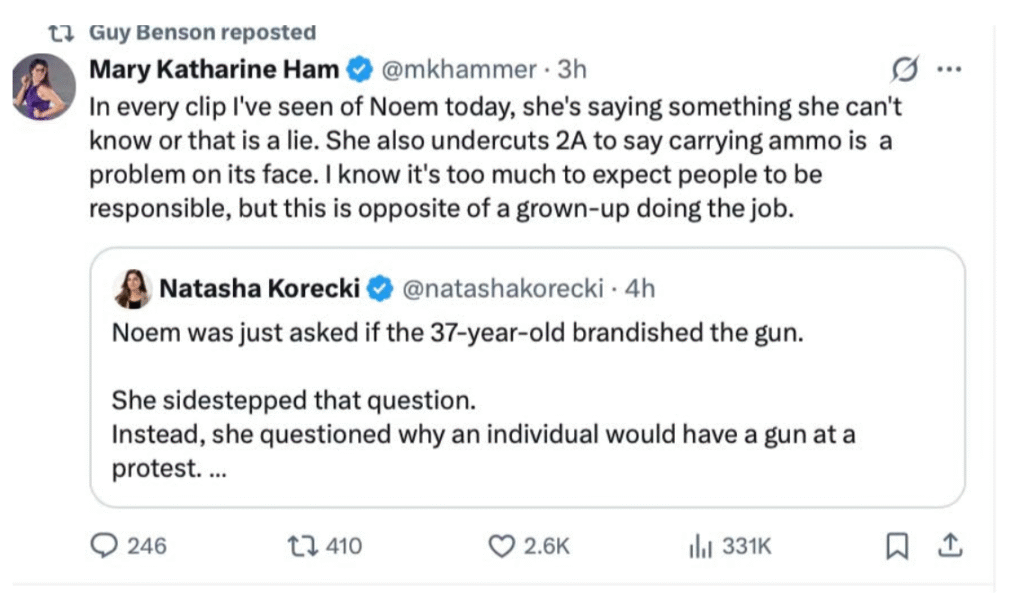1024x614 pixels.
Task: Visit the @natashakorecki handle
Action: click(x=502, y=289)
